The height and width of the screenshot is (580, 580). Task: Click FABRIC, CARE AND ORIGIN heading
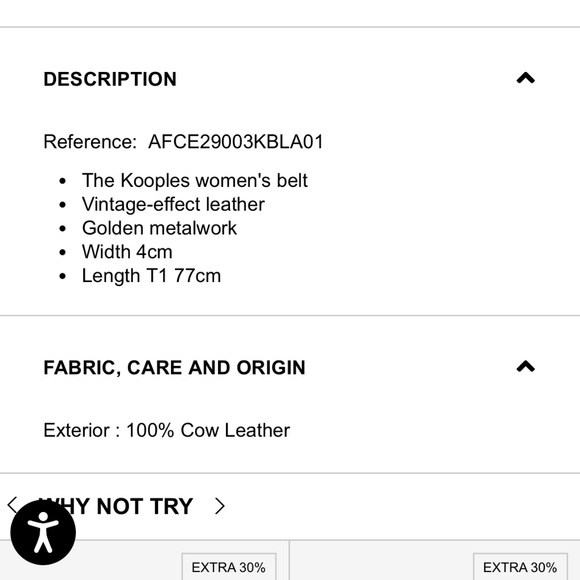coord(175,368)
